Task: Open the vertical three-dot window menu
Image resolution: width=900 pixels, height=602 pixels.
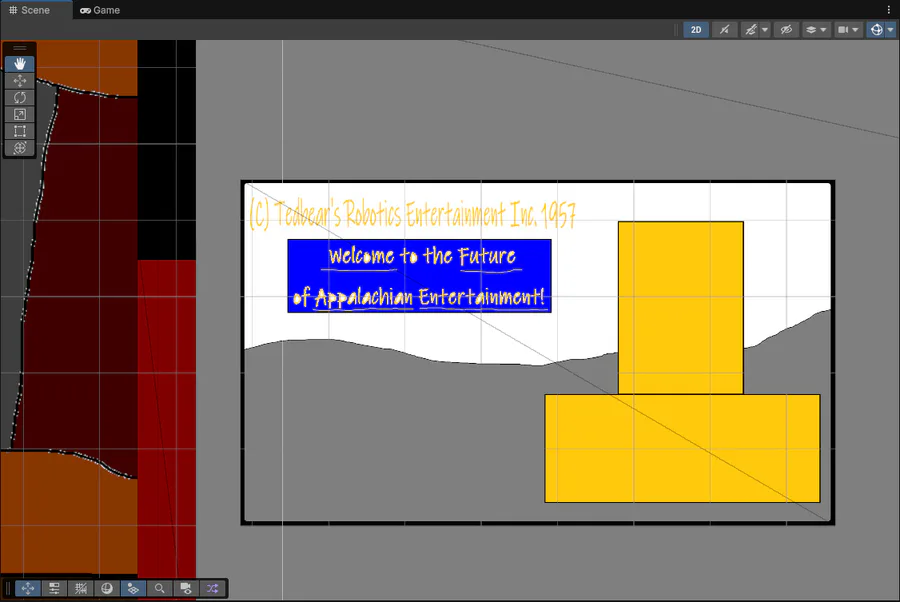Action: 889,10
